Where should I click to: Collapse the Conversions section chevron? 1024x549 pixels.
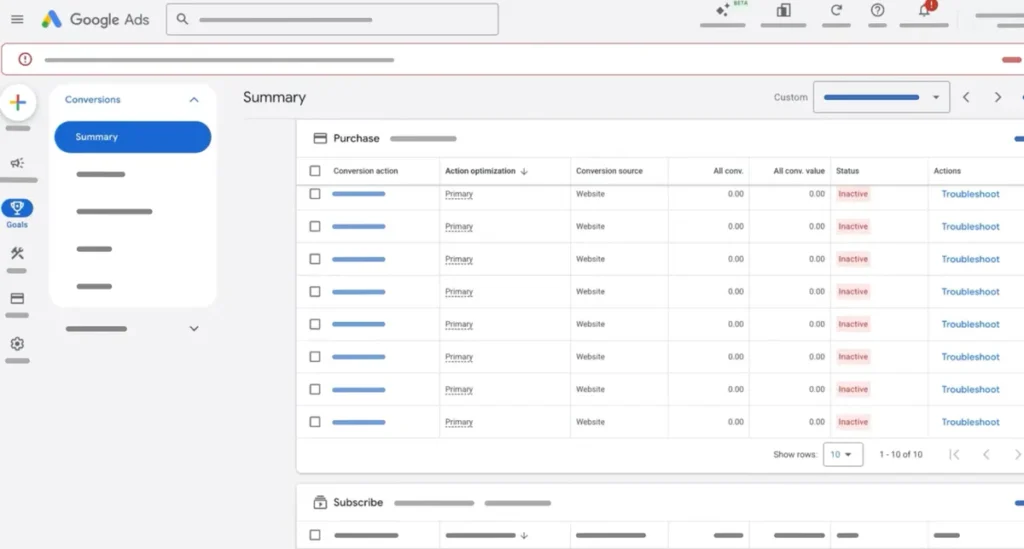(x=194, y=100)
